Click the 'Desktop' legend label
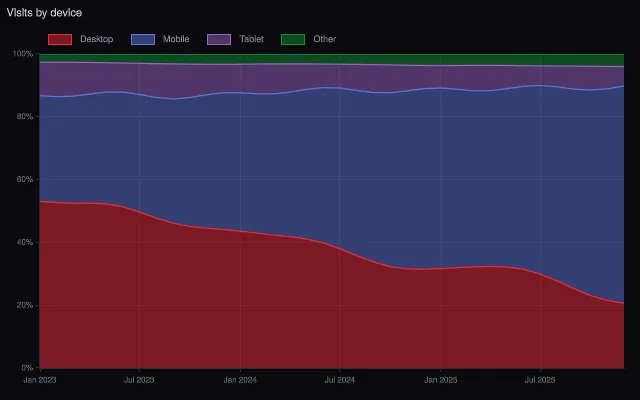 (x=97, y=39)
